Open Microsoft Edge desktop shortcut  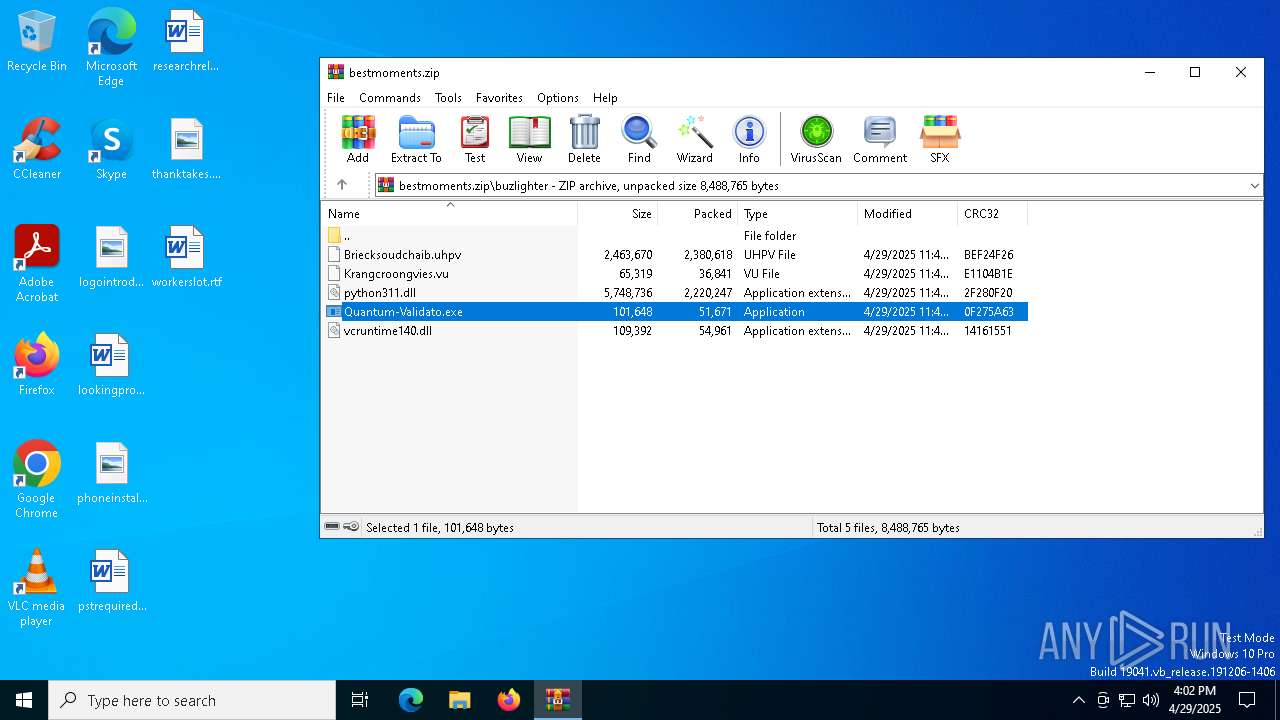click(x=111, y=48)
